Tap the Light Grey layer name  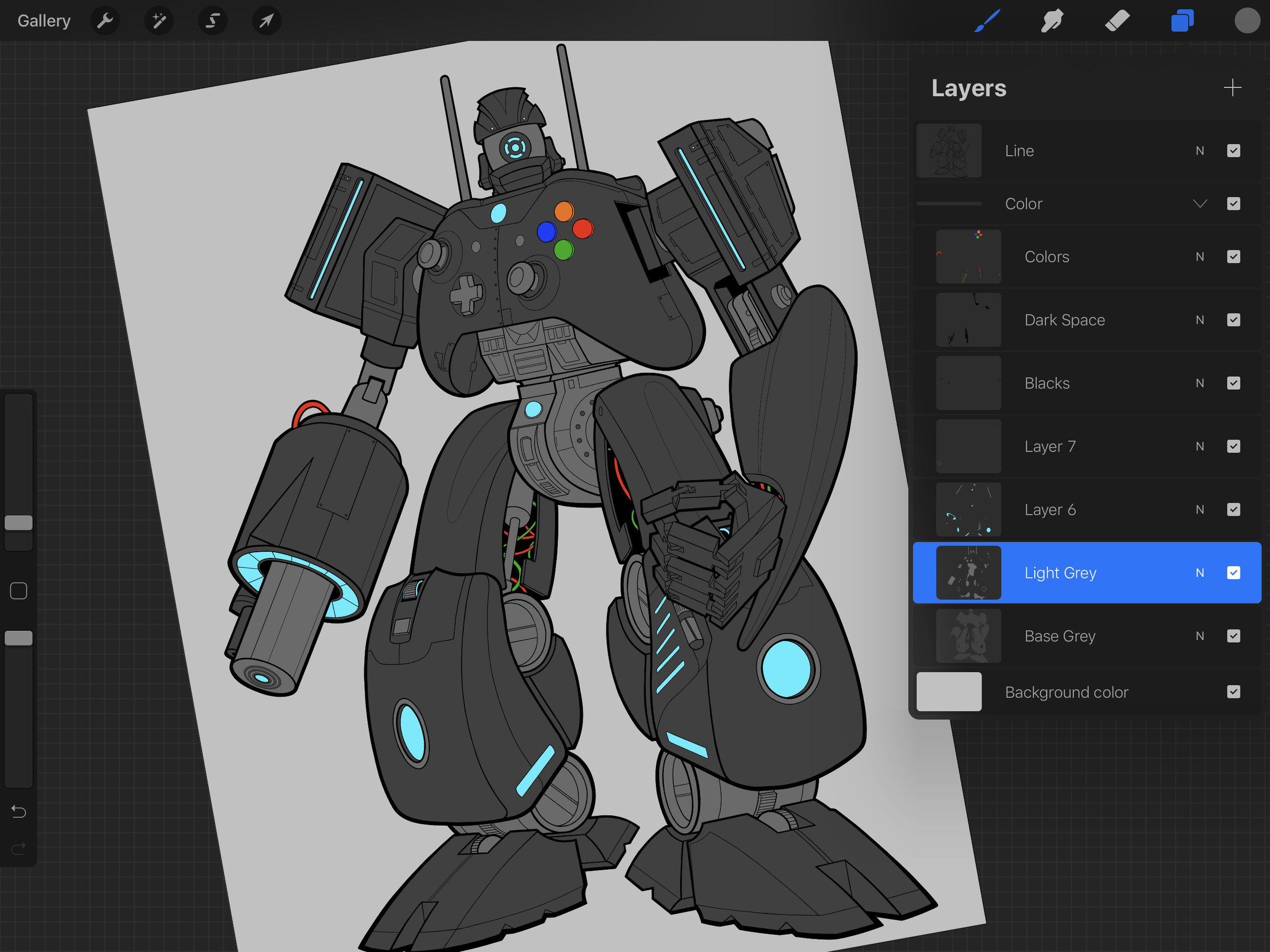pos(1060,573)
